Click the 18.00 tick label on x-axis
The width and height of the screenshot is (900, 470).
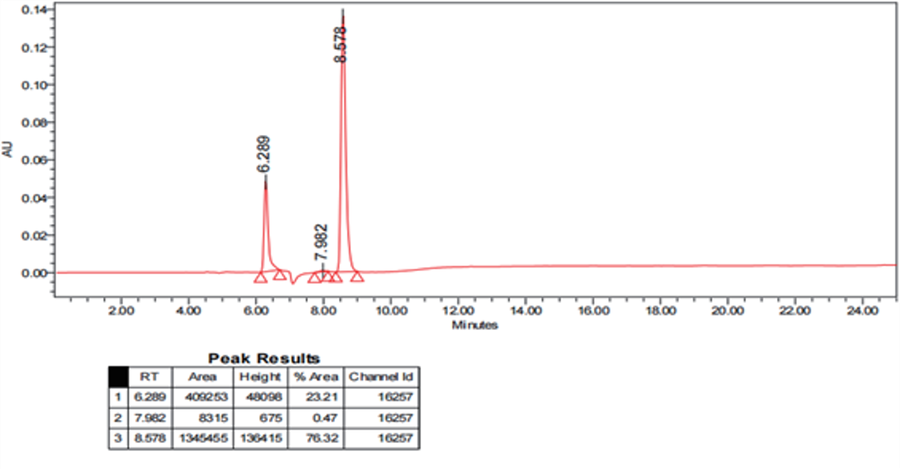coord(660,311)
